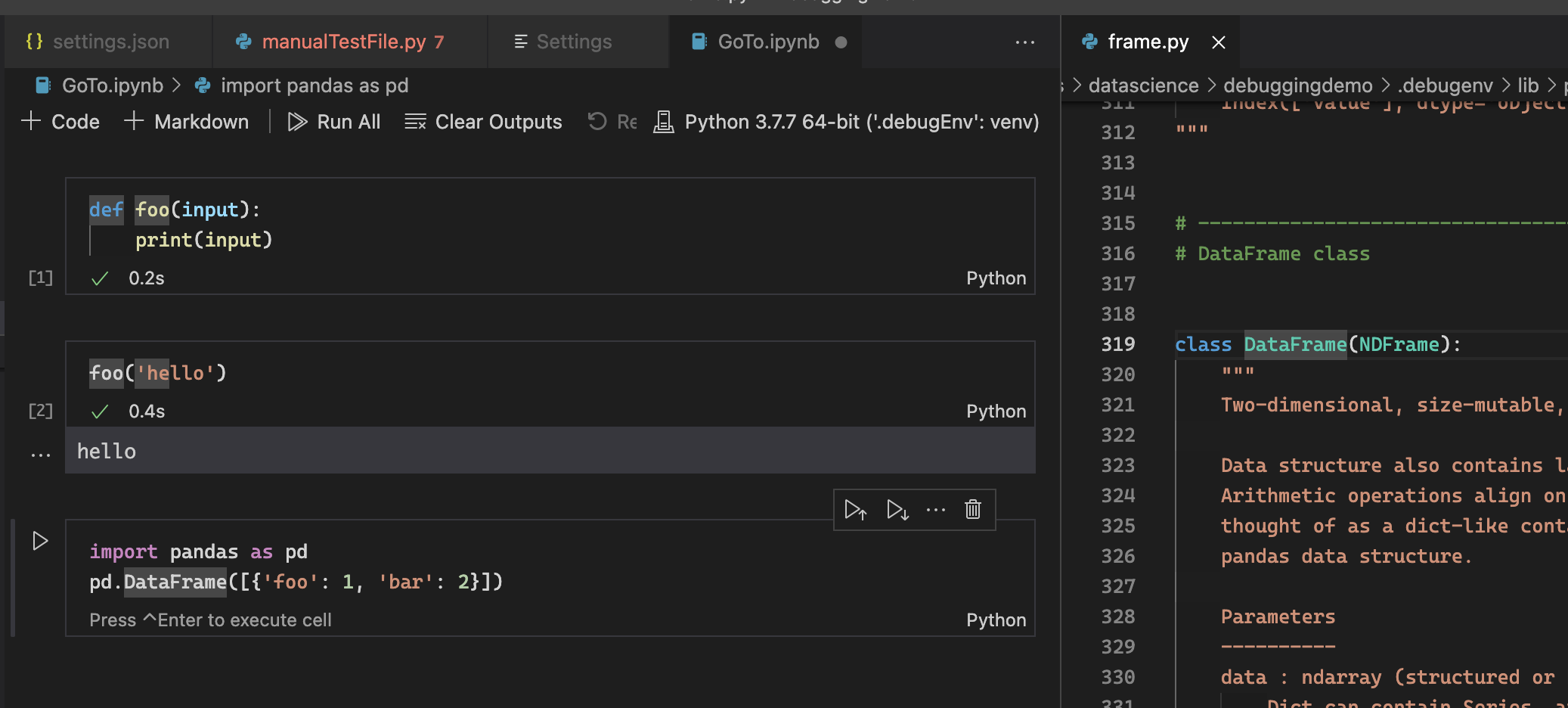Click 'Press ^Enter to execute cell' hint
The width and height of the screenshot is (1568, 708).
pos(210,620)
